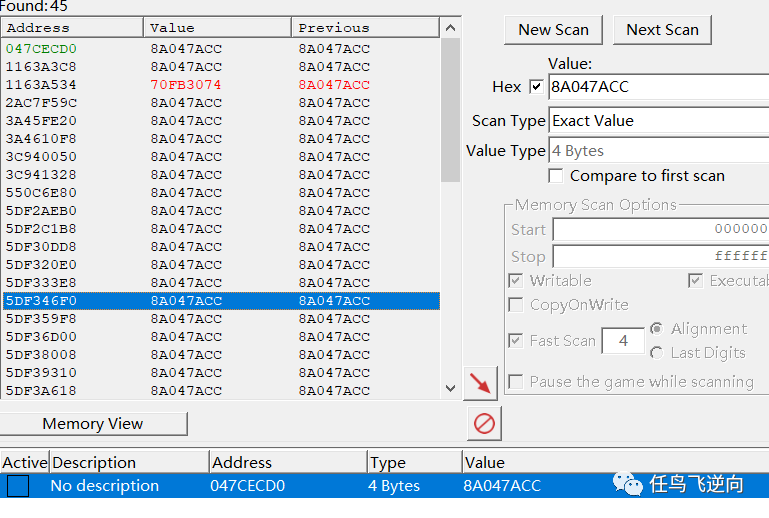
Task: Select result row 5DF333E8
Action: point(221,283)
